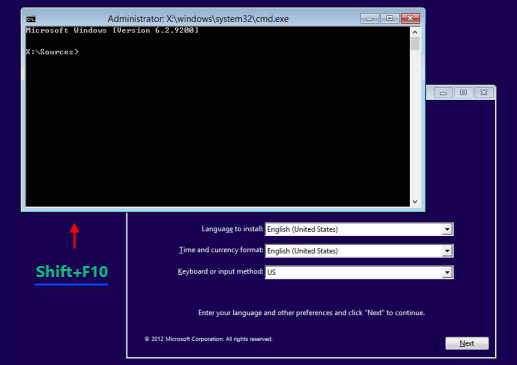Maximize the cmd.exe Administrator window

click(390, 18)
